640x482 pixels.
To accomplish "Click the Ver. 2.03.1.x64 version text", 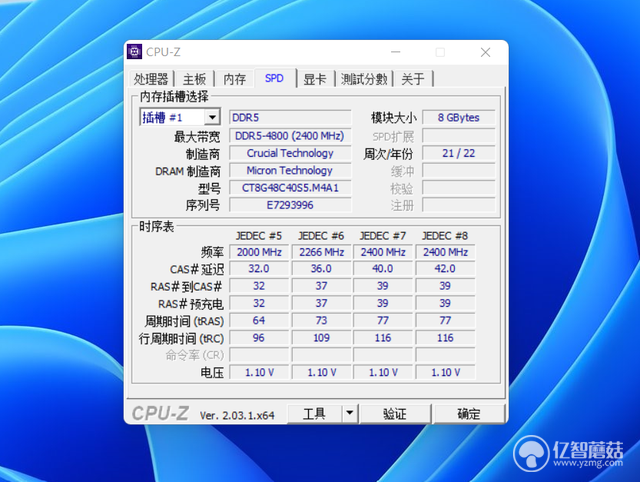I will click(237, 415).
